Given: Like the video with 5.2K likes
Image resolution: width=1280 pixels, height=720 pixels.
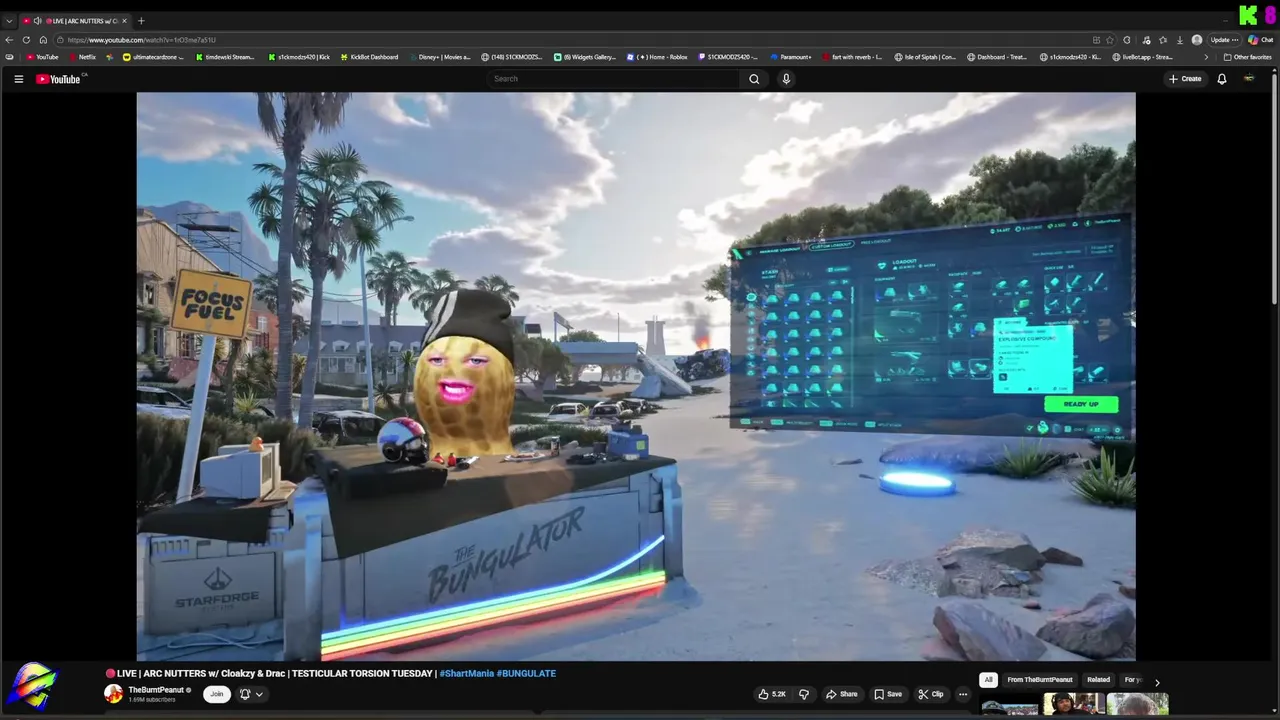Looking at the screenshot, I should (772, 694).
